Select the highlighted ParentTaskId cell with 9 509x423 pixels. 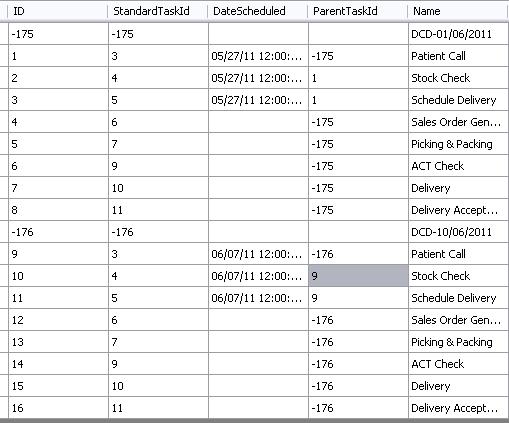(x=358, y=276)
